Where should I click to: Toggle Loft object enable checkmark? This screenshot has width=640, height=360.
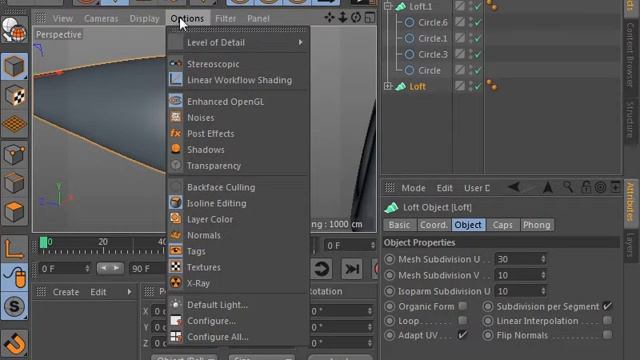click(477, 87)
